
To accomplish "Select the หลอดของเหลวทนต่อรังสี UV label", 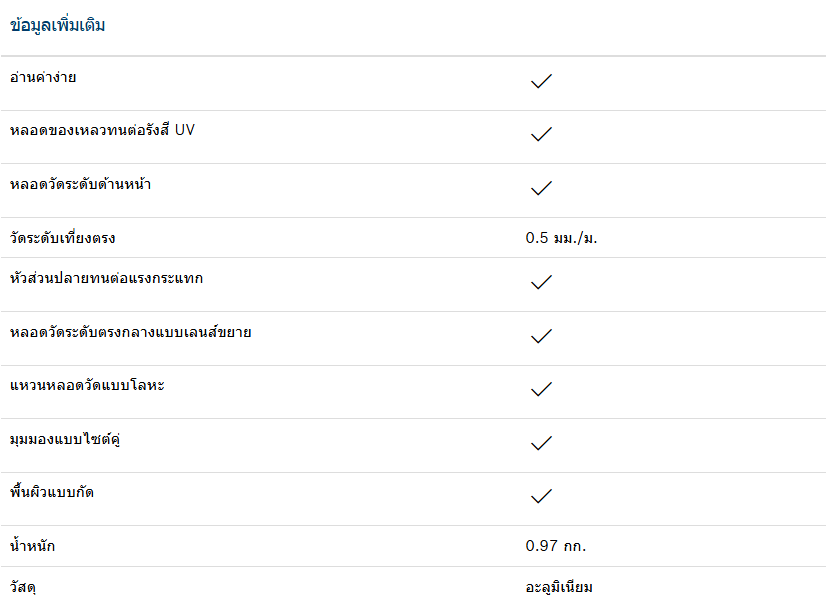I will pyautogui.click(x=103, y=131).
